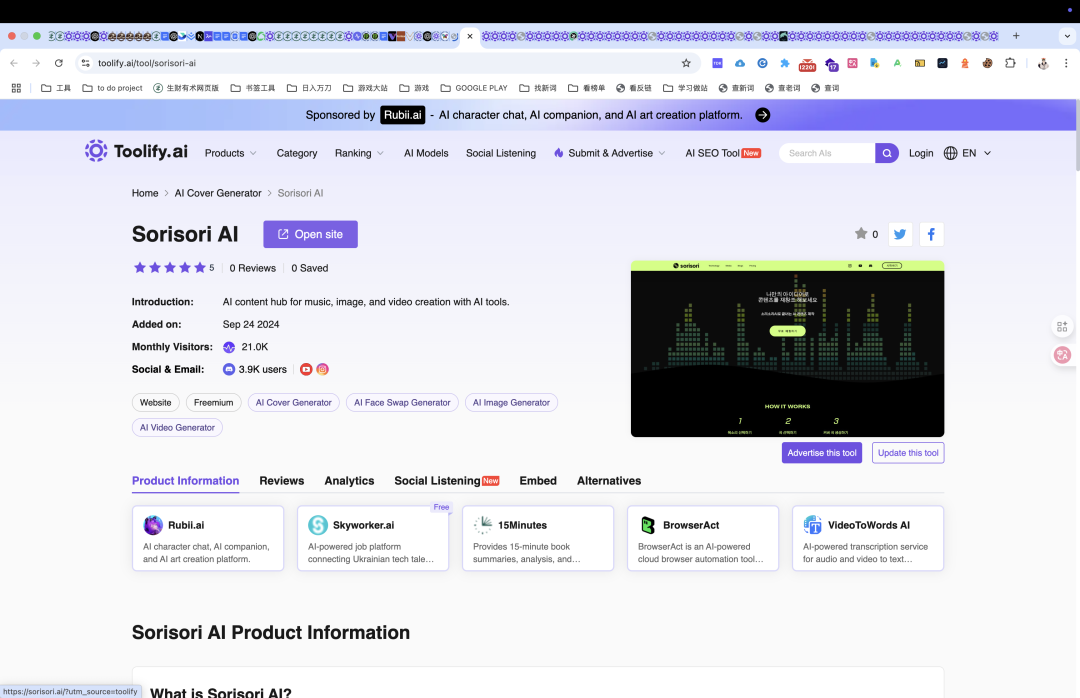The image size is (1080, 698).
Task: Click Update this tool button
Action: point(908,453)
